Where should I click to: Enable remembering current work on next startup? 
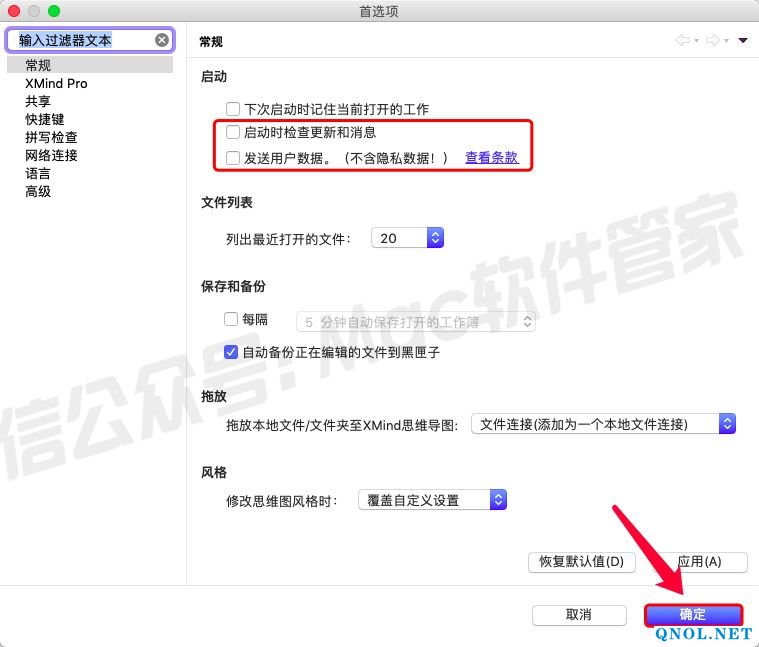[x=233, y=108]
